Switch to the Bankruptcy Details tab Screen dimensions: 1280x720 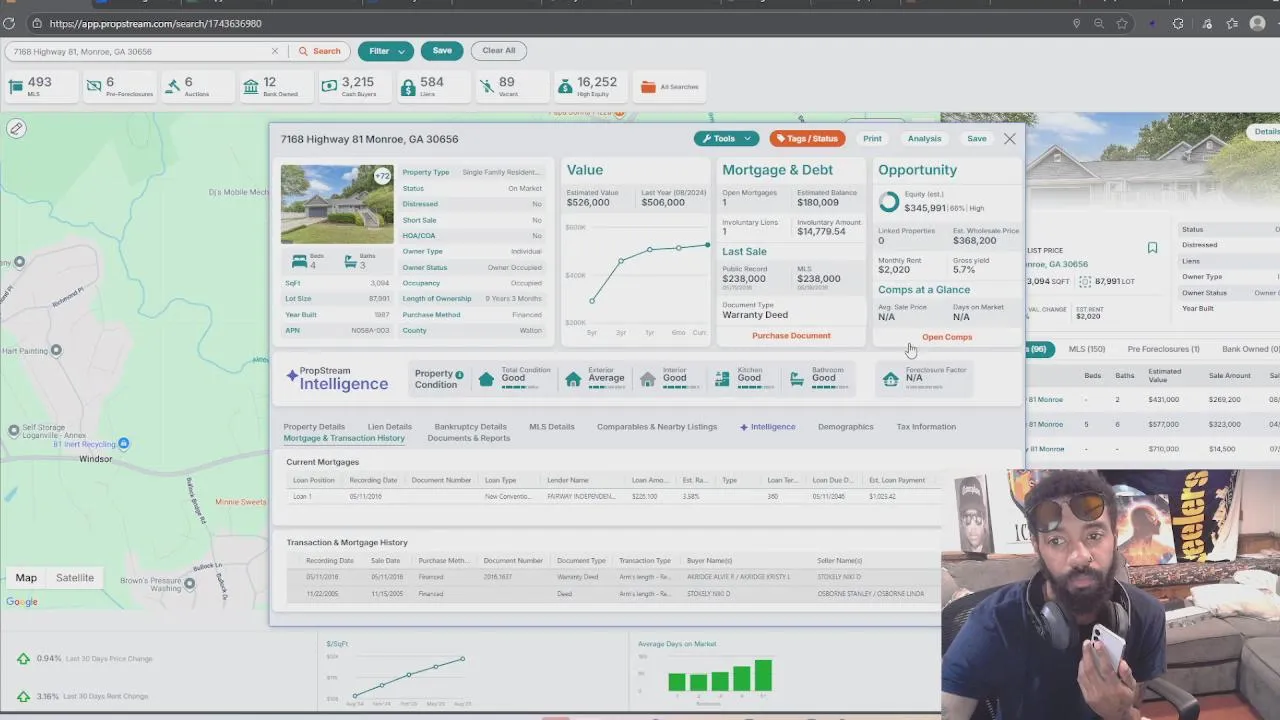click(470, 427)
